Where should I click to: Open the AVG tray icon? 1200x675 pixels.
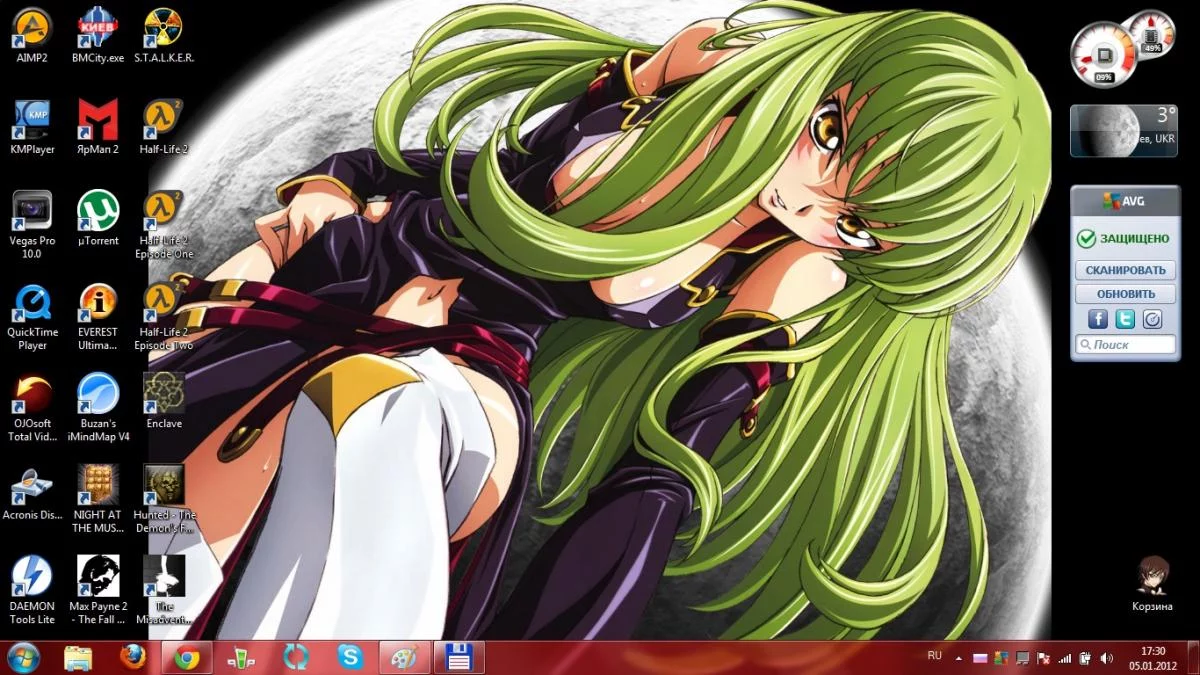[x=1001, y=659]
